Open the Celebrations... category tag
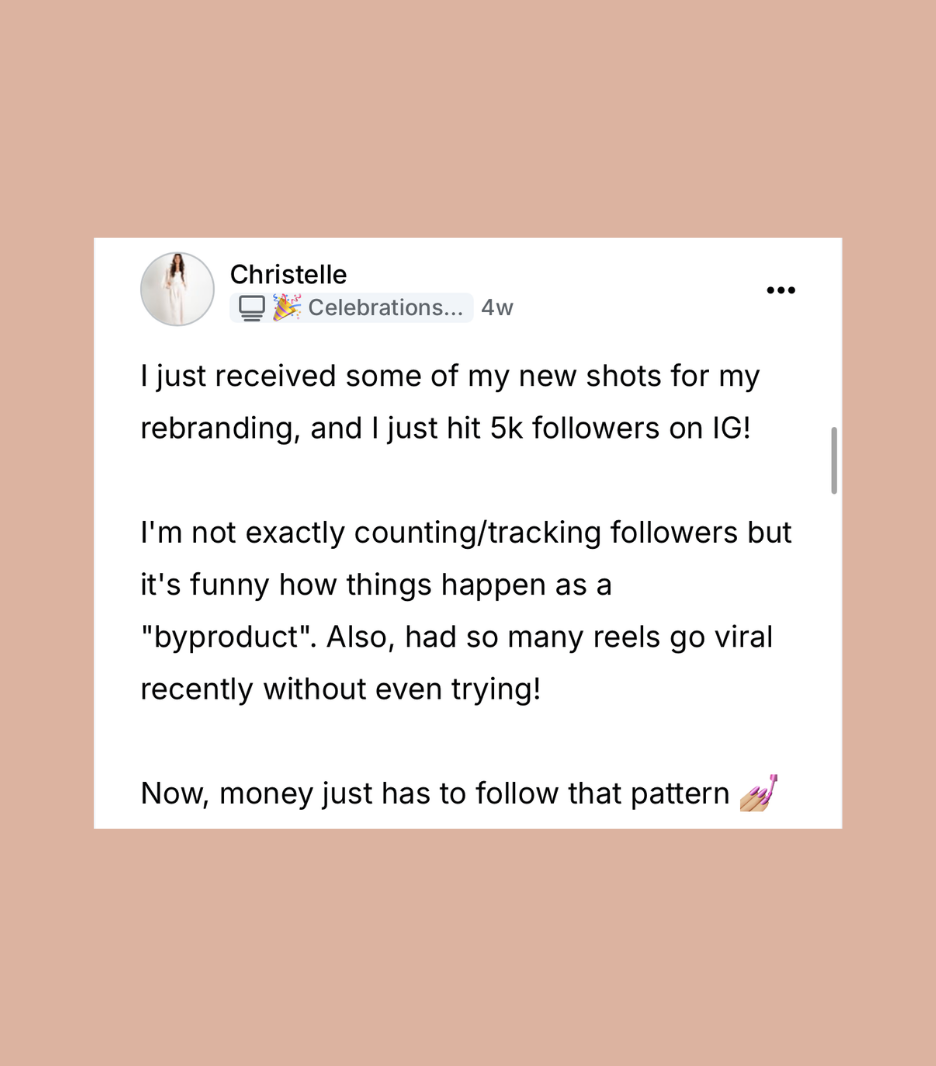Viewport: 936px width, 1066px height. tap(384, 308)
